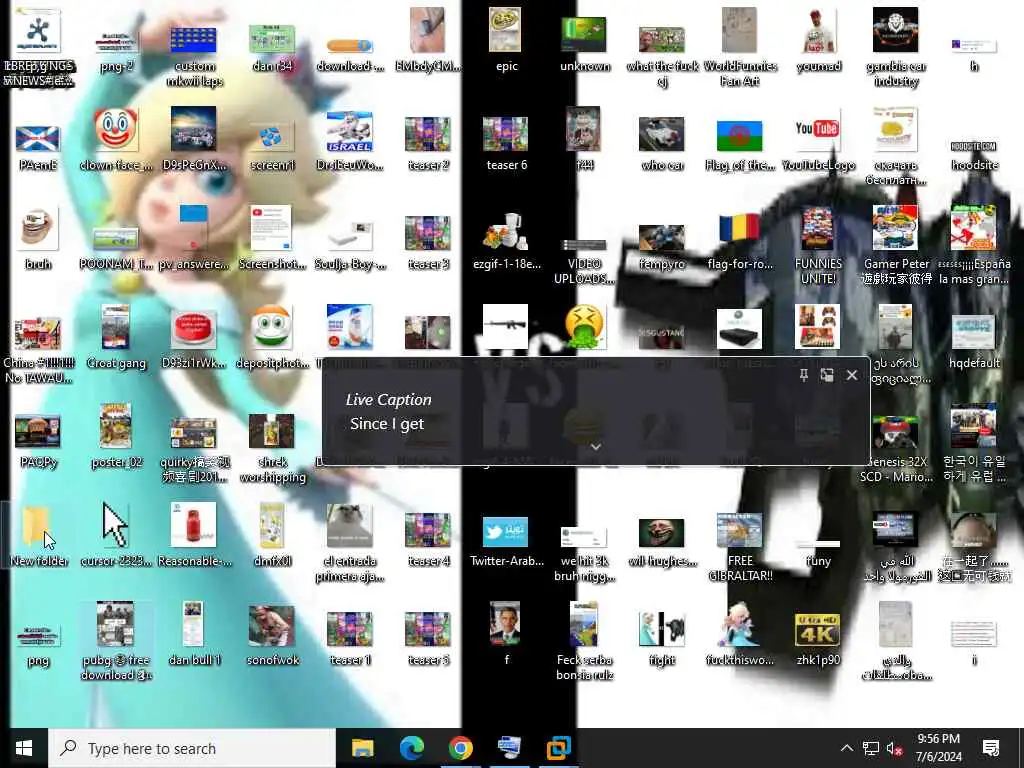The height and width of the screenshot is (768, 1024).
Task: Open the clock showing 9:56 PM
Action: tap(938, 748)
